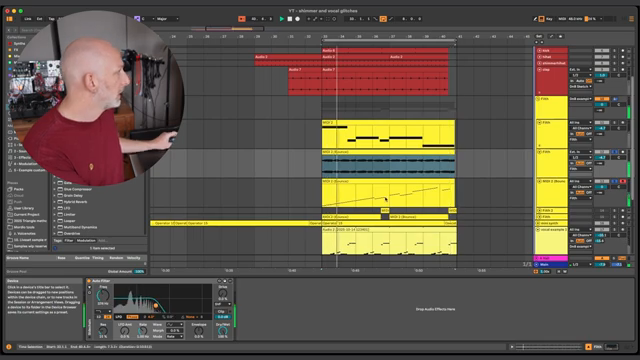Open the Major scale dropdown
Screen dimensions: 640x360
tap(167, 19)
